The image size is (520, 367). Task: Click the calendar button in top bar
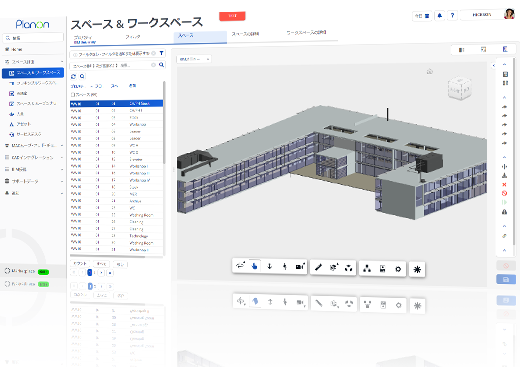pyautogui.click(x=422, y=16)
